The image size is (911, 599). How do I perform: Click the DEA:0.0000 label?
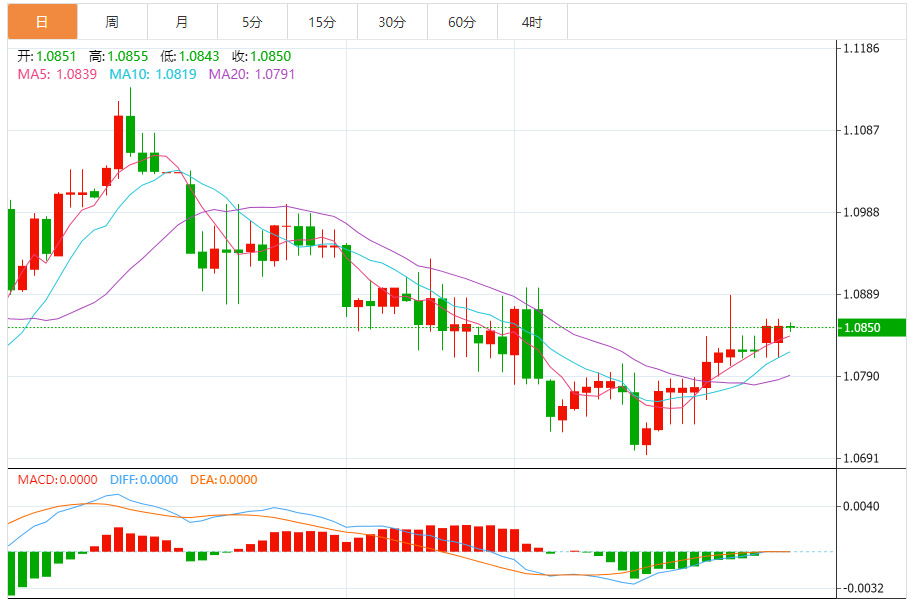tap(224, 480)
